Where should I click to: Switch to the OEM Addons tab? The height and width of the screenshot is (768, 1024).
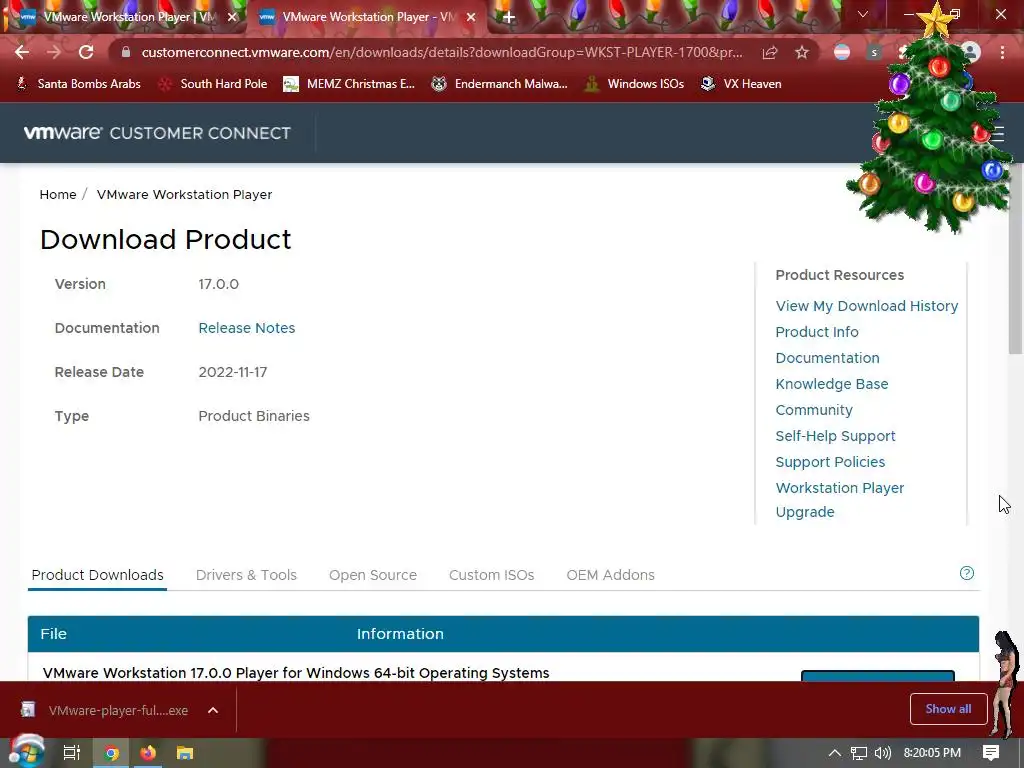pyautogui.click(x=610, y=575)
